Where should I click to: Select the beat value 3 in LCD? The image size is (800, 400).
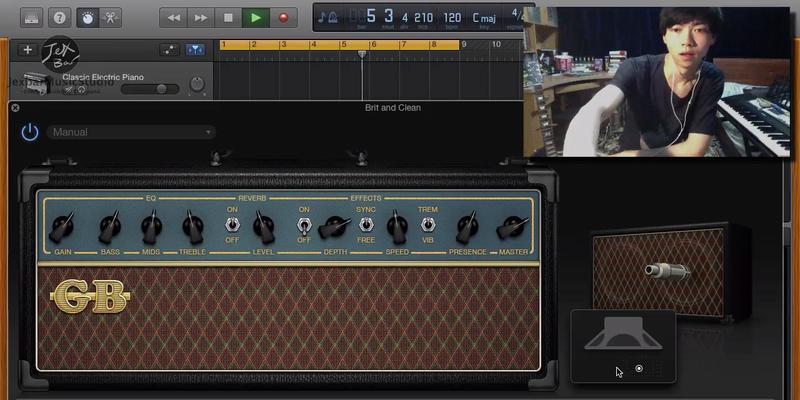pyautogui.click(x=389, y=17)
